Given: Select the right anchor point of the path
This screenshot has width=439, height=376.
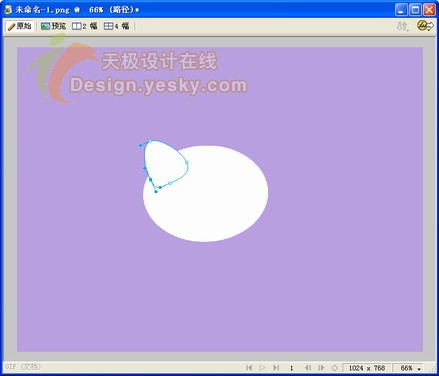Looking at the screenshot, I should [x=186, y=163].
